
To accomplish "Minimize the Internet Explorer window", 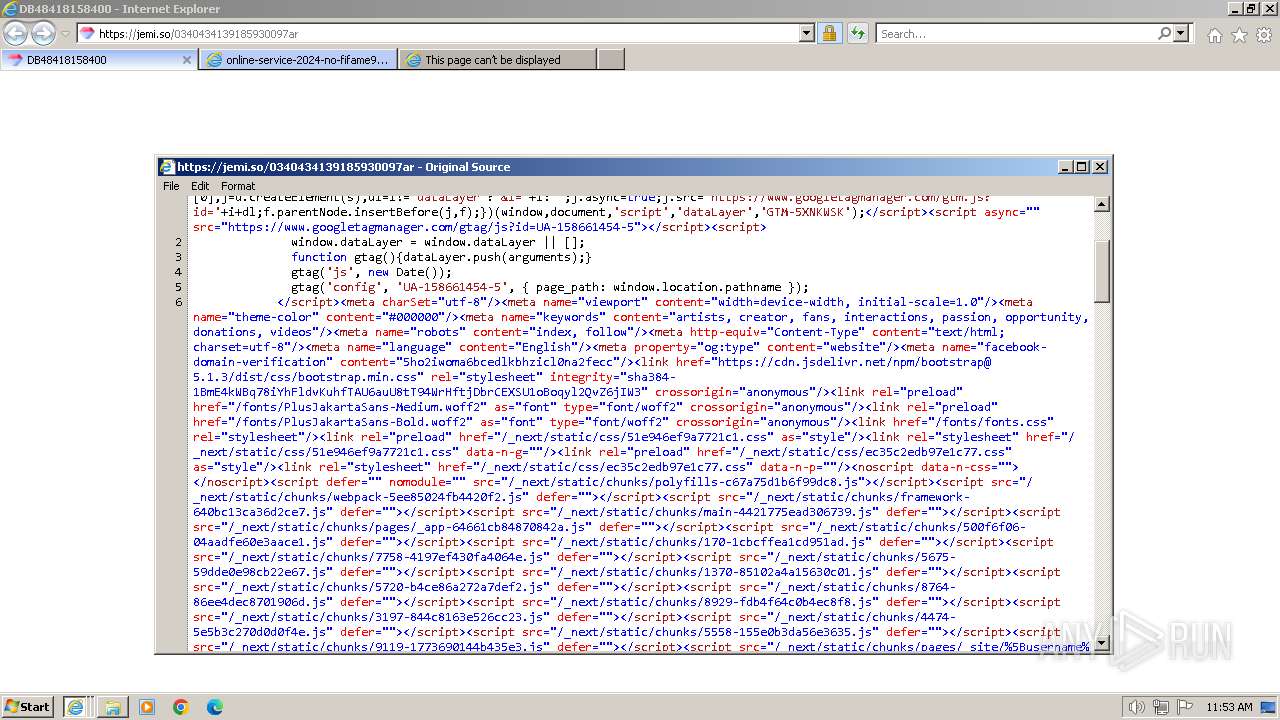I will pyautogui.click(x=1235, y=9).
